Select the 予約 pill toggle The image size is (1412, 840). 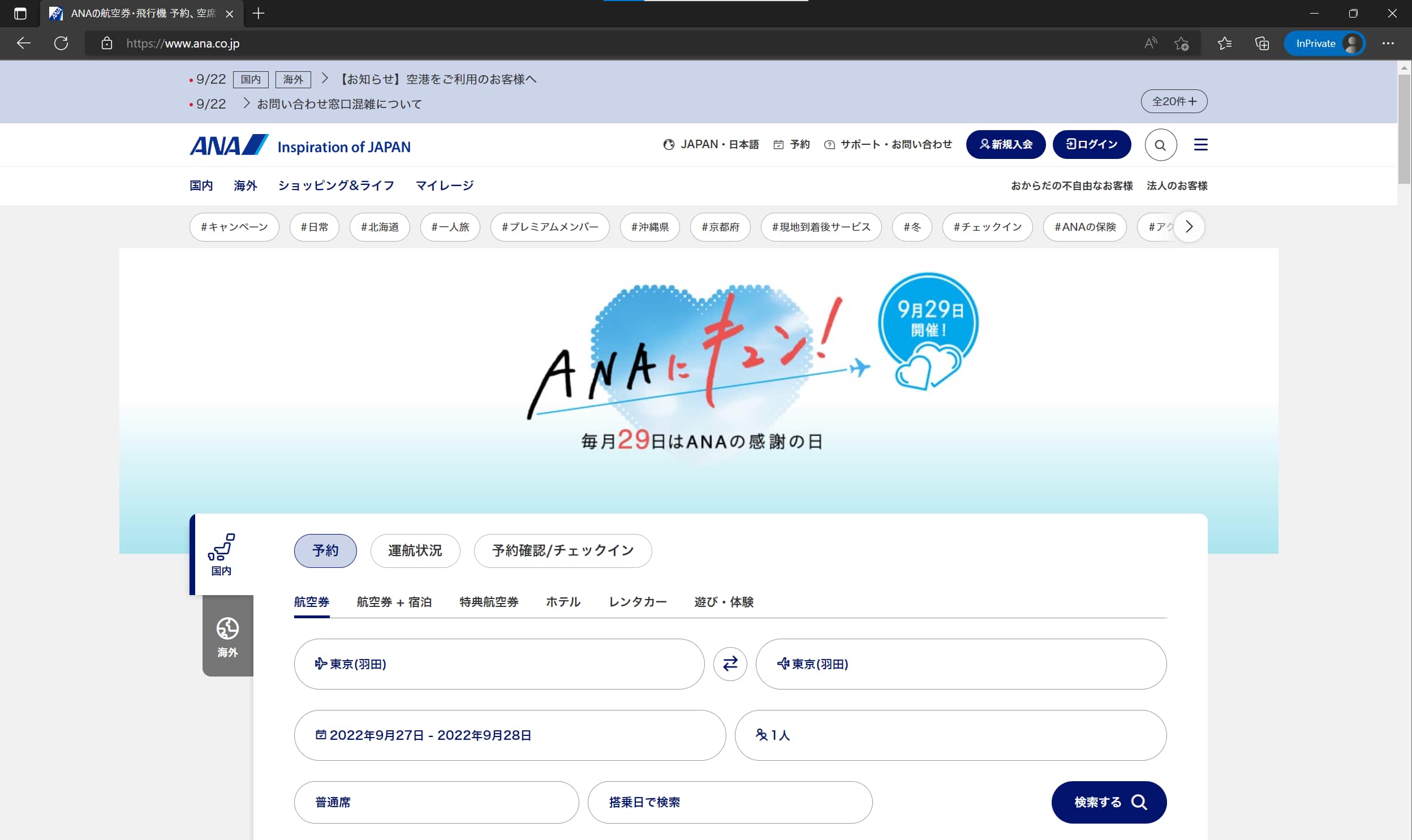click(325, 550)
